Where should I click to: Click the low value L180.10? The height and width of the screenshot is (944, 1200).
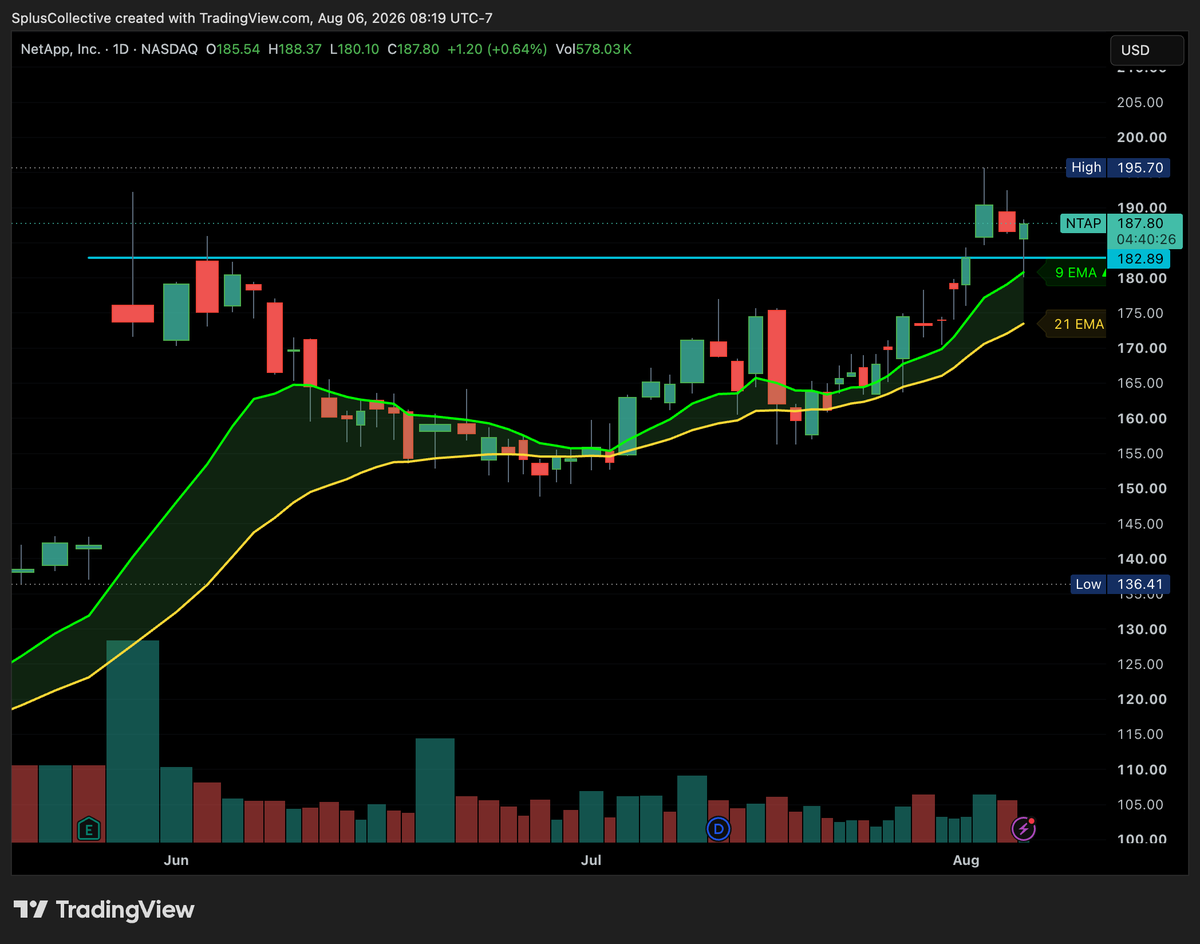[x=353, y=48]
